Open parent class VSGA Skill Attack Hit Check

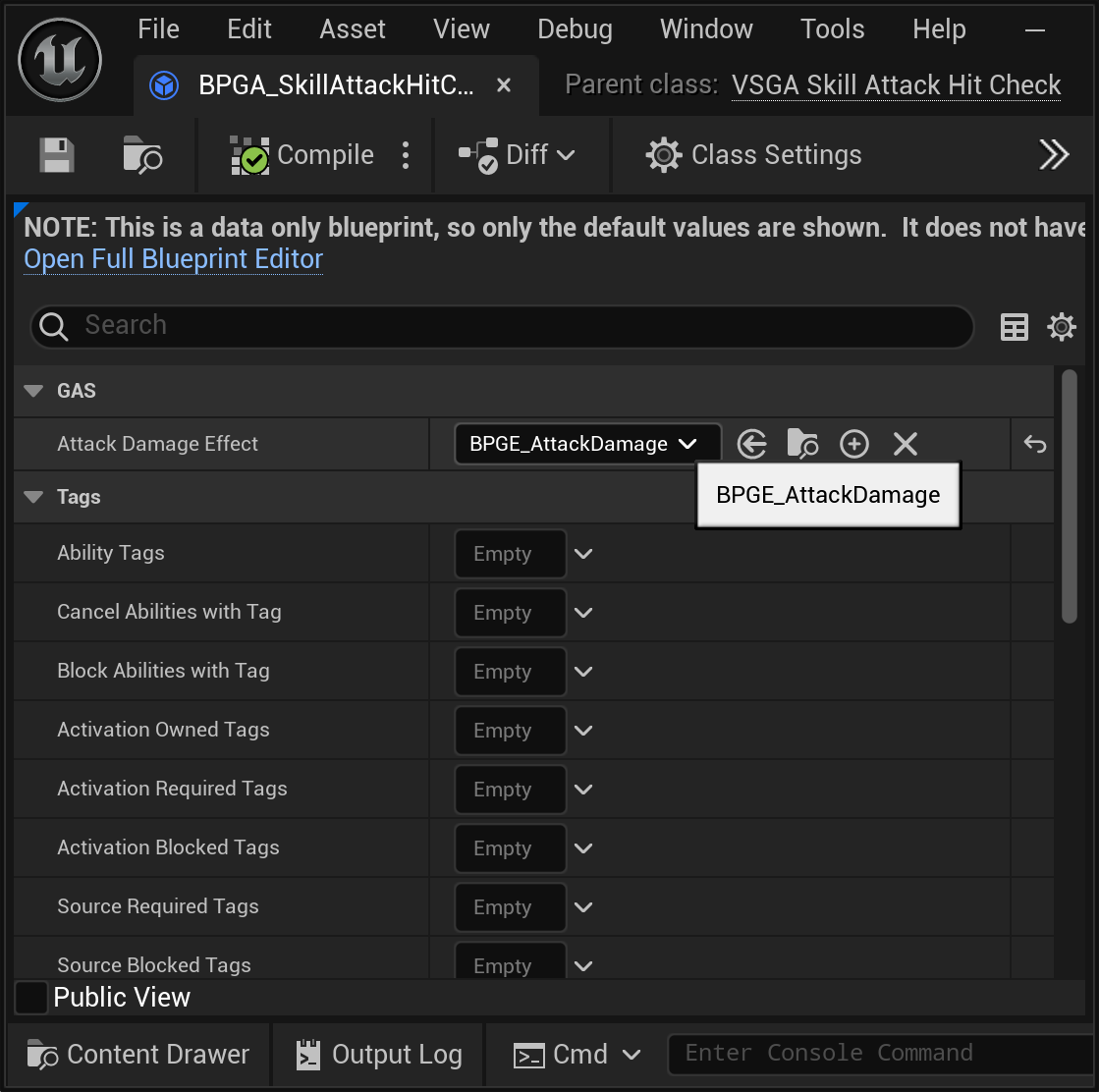(x=896, y=85)
